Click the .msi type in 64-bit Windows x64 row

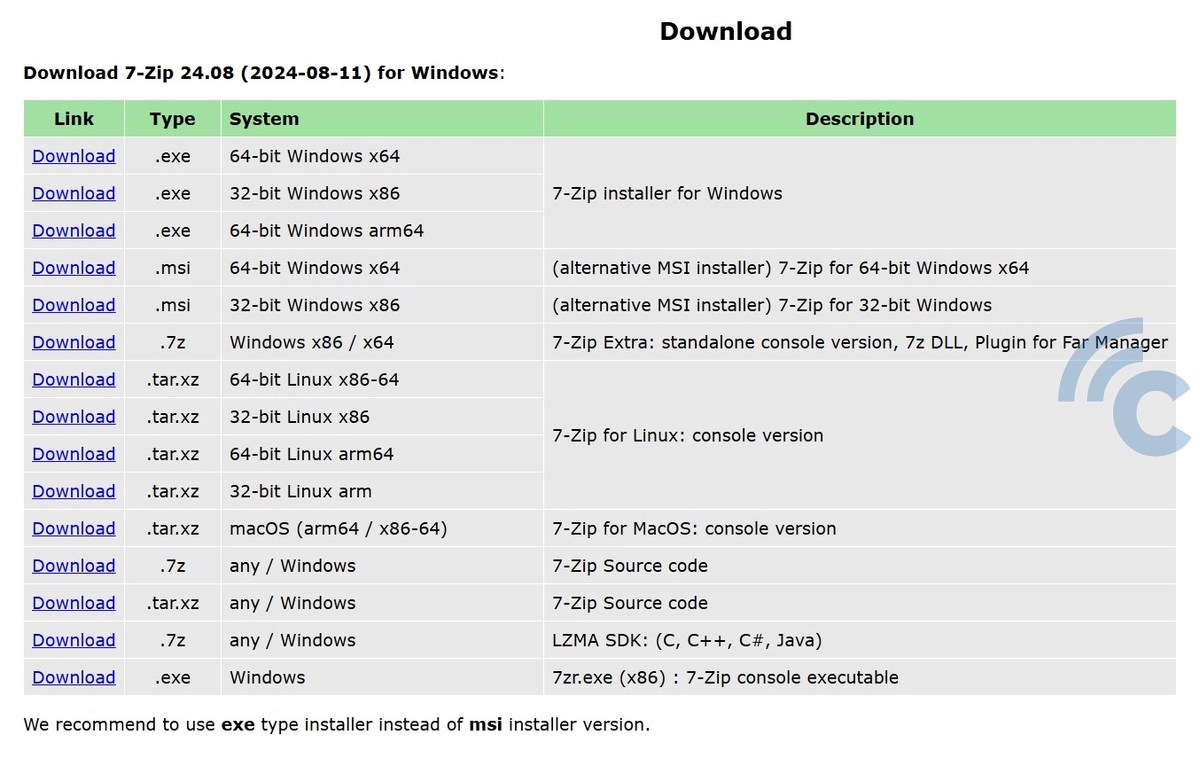pyautogui.click(x=172, y=268)
